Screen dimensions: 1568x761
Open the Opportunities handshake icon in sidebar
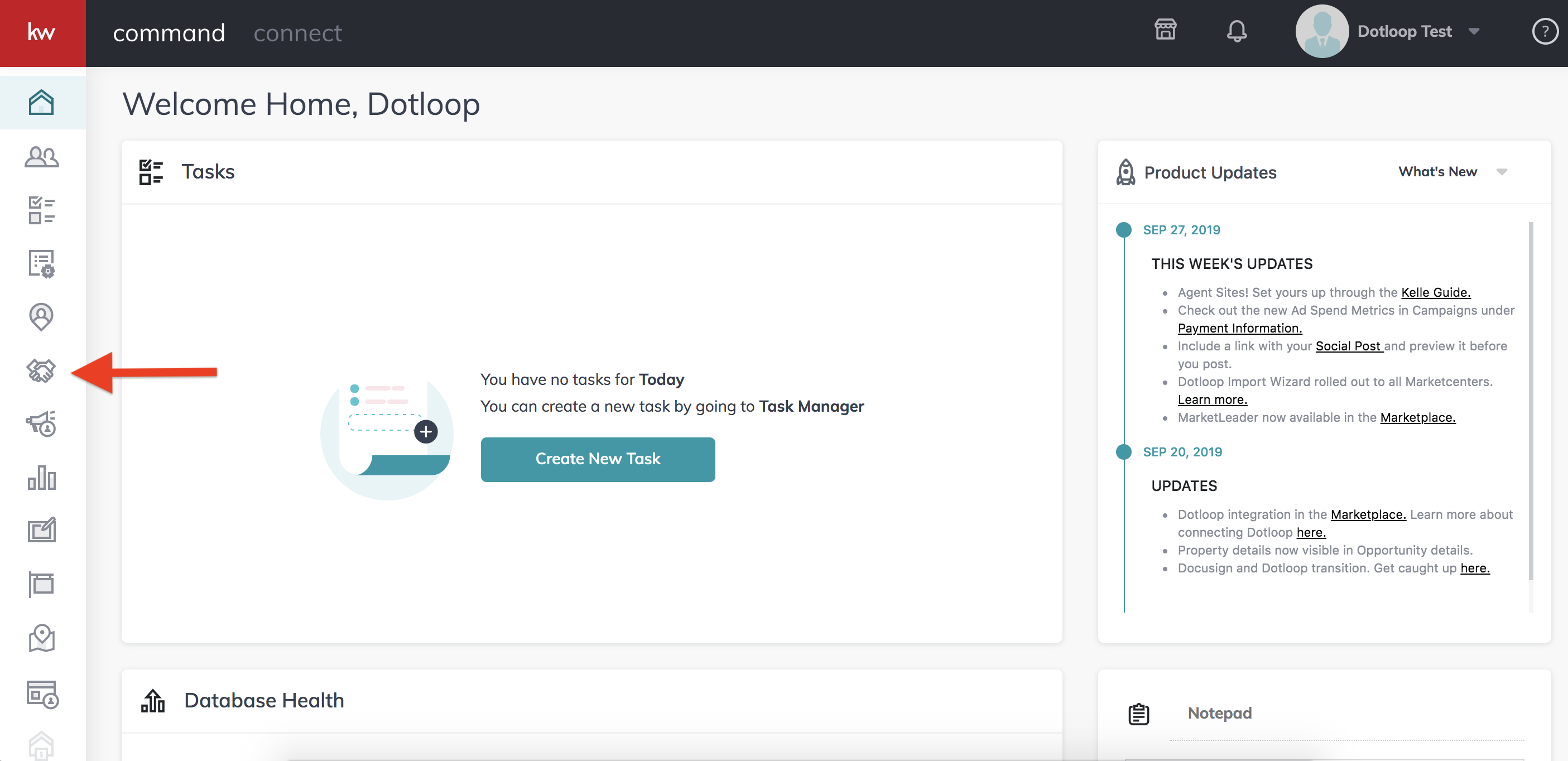41,371
